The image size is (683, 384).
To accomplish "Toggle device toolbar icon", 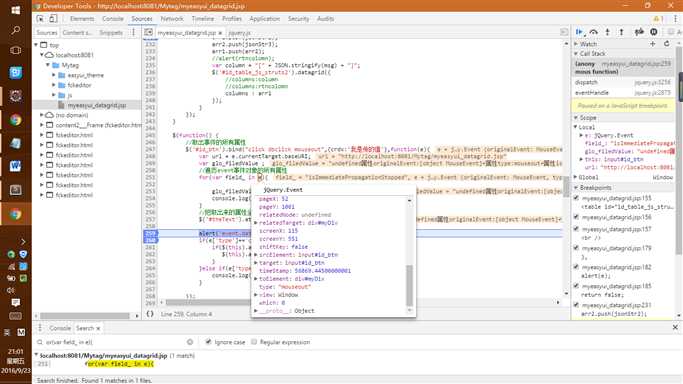I will pos(53,19).
